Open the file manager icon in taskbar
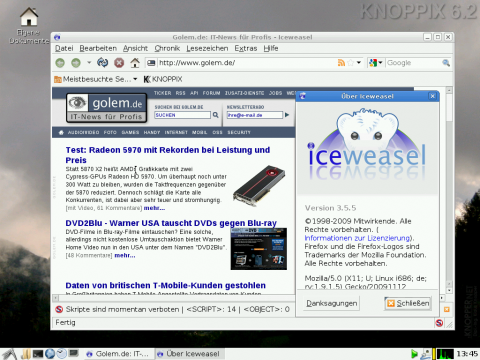The height and width of the screenshot is (360, 480). click(x=26, y=354)
